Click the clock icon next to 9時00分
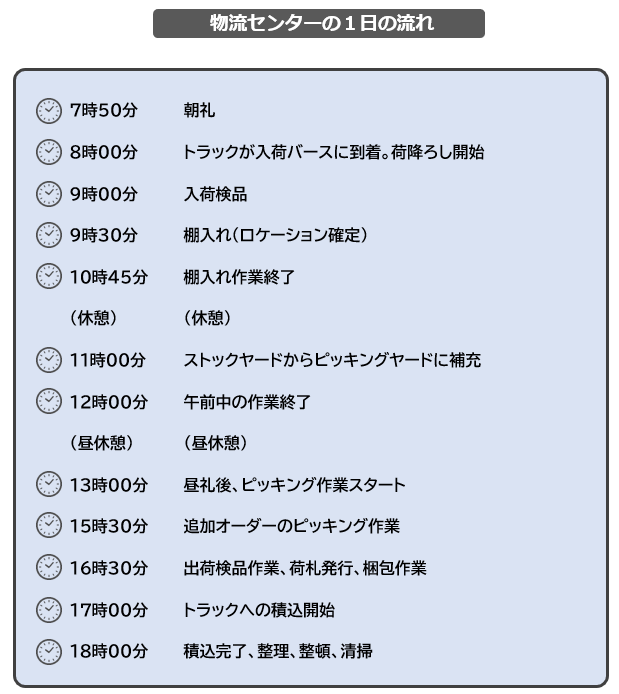Screen dimensions: 619x694 (x=49, y=194)
